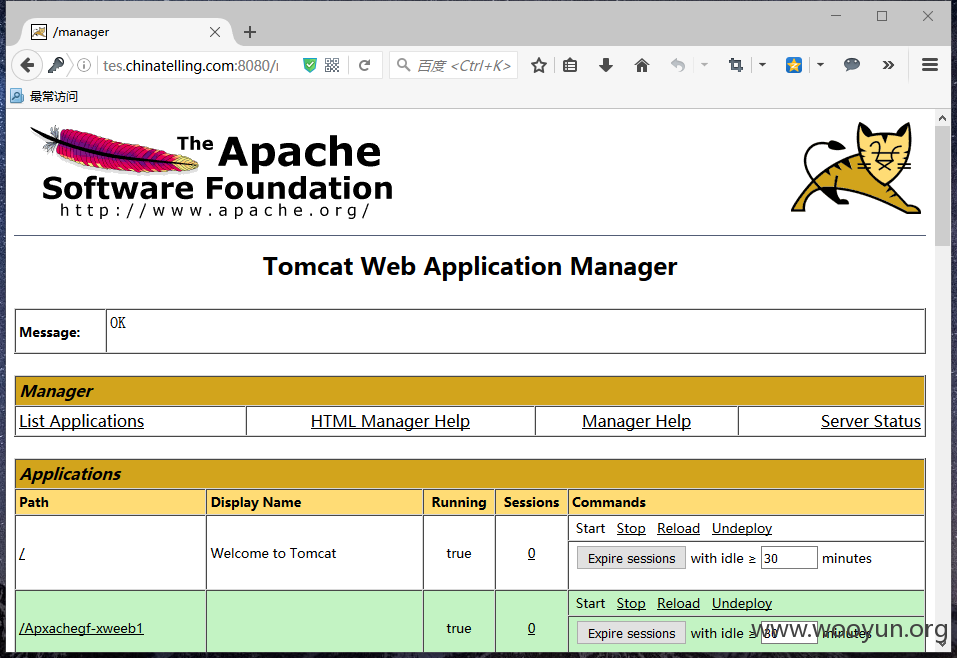
Task: Click the scrollbar up arrow
Action: pyautogui.click(x=942, y=118)
